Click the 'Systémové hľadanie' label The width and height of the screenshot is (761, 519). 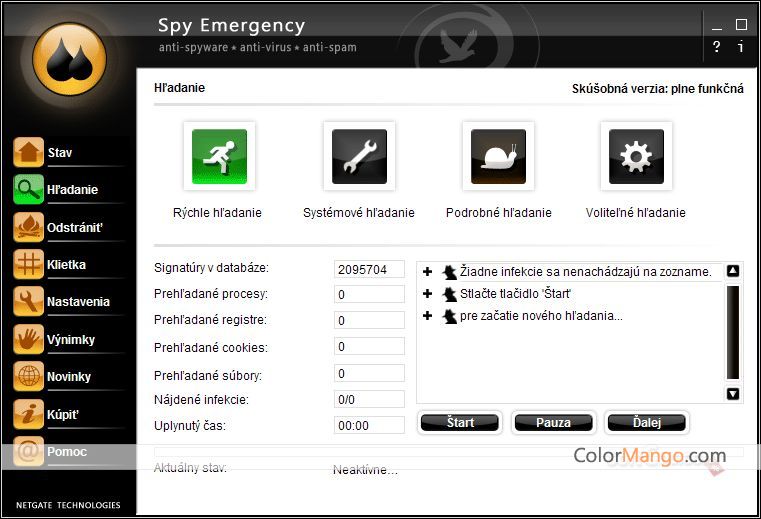[x=359, y=213]
